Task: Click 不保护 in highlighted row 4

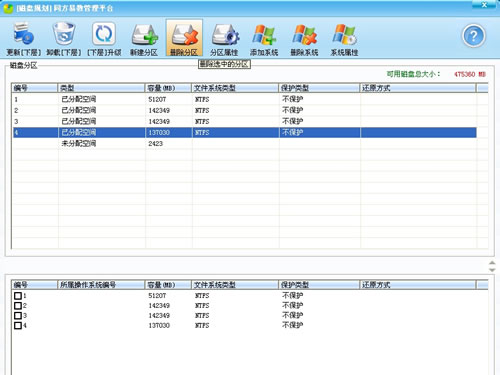Action: click(x=293, y=132)
